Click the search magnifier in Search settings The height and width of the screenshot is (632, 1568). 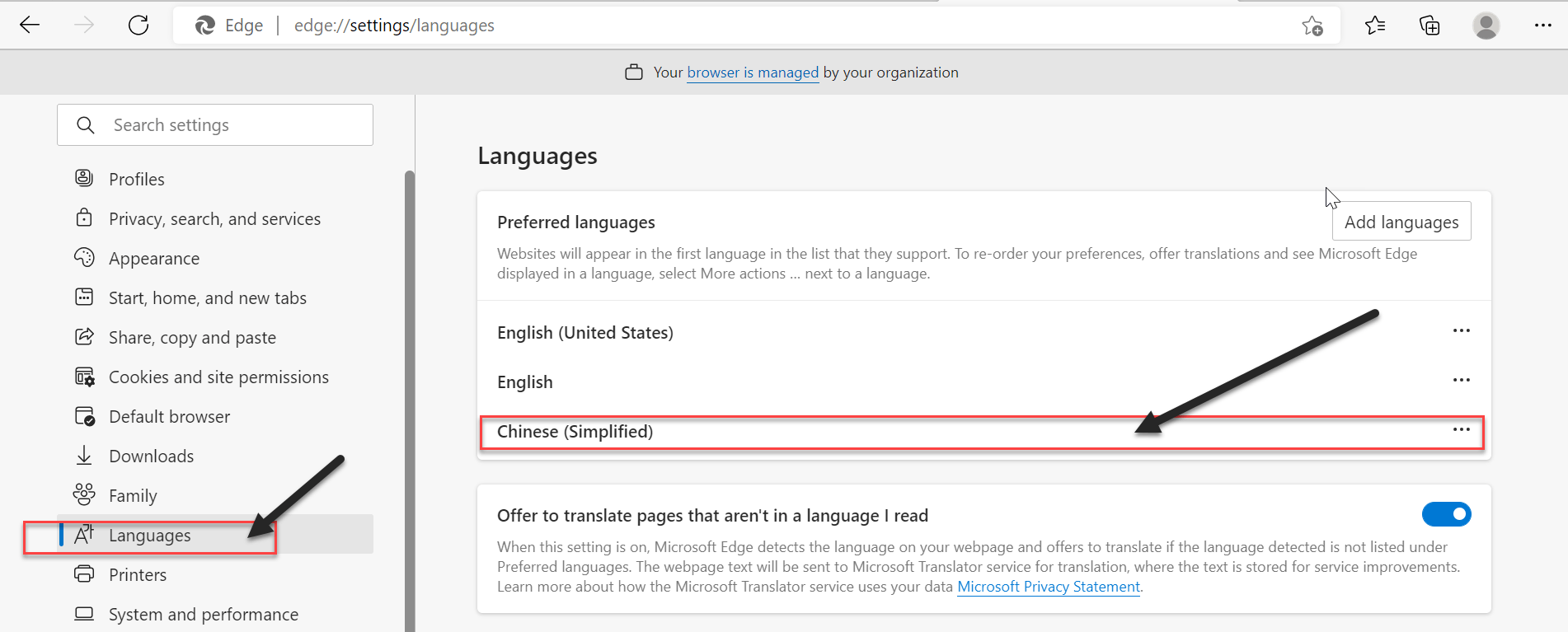[86, 125]
